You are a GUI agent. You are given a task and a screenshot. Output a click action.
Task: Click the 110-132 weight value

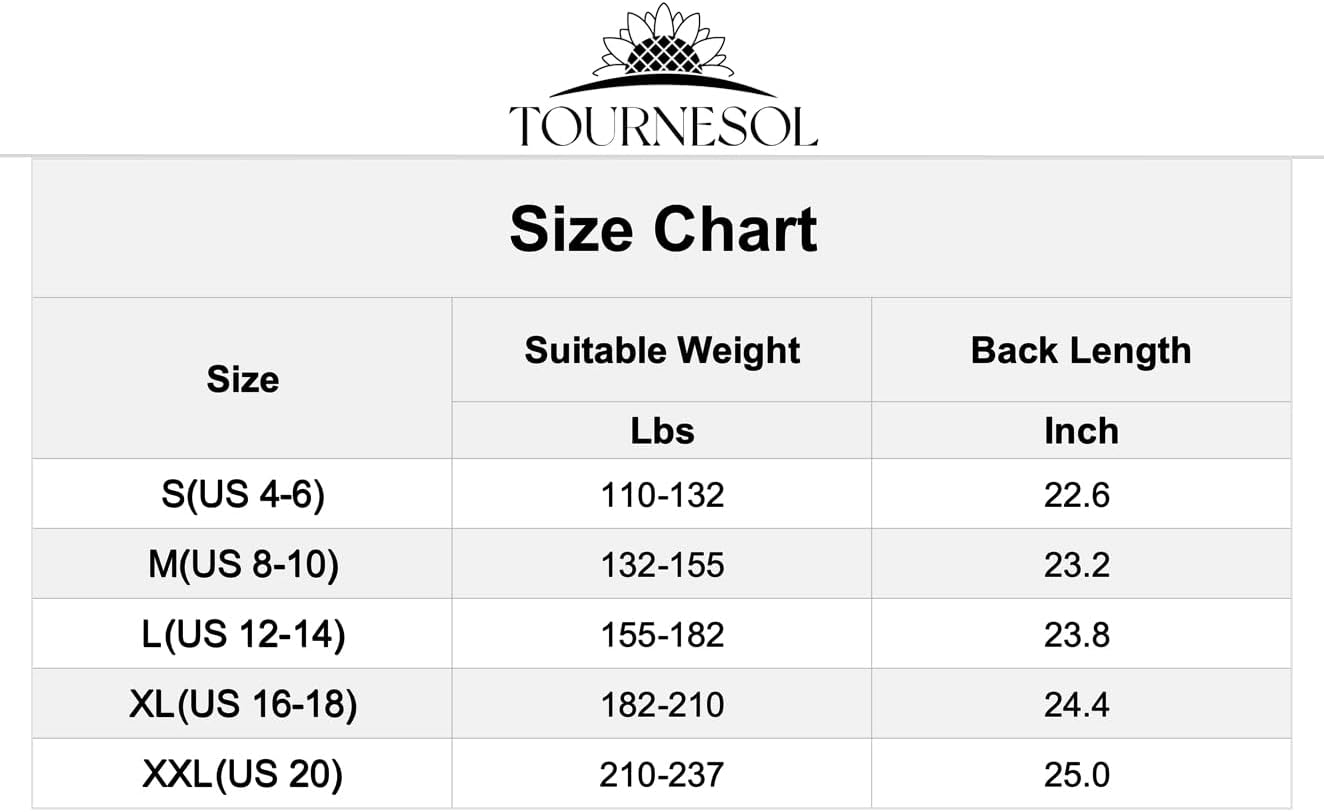tap(662, 495)
